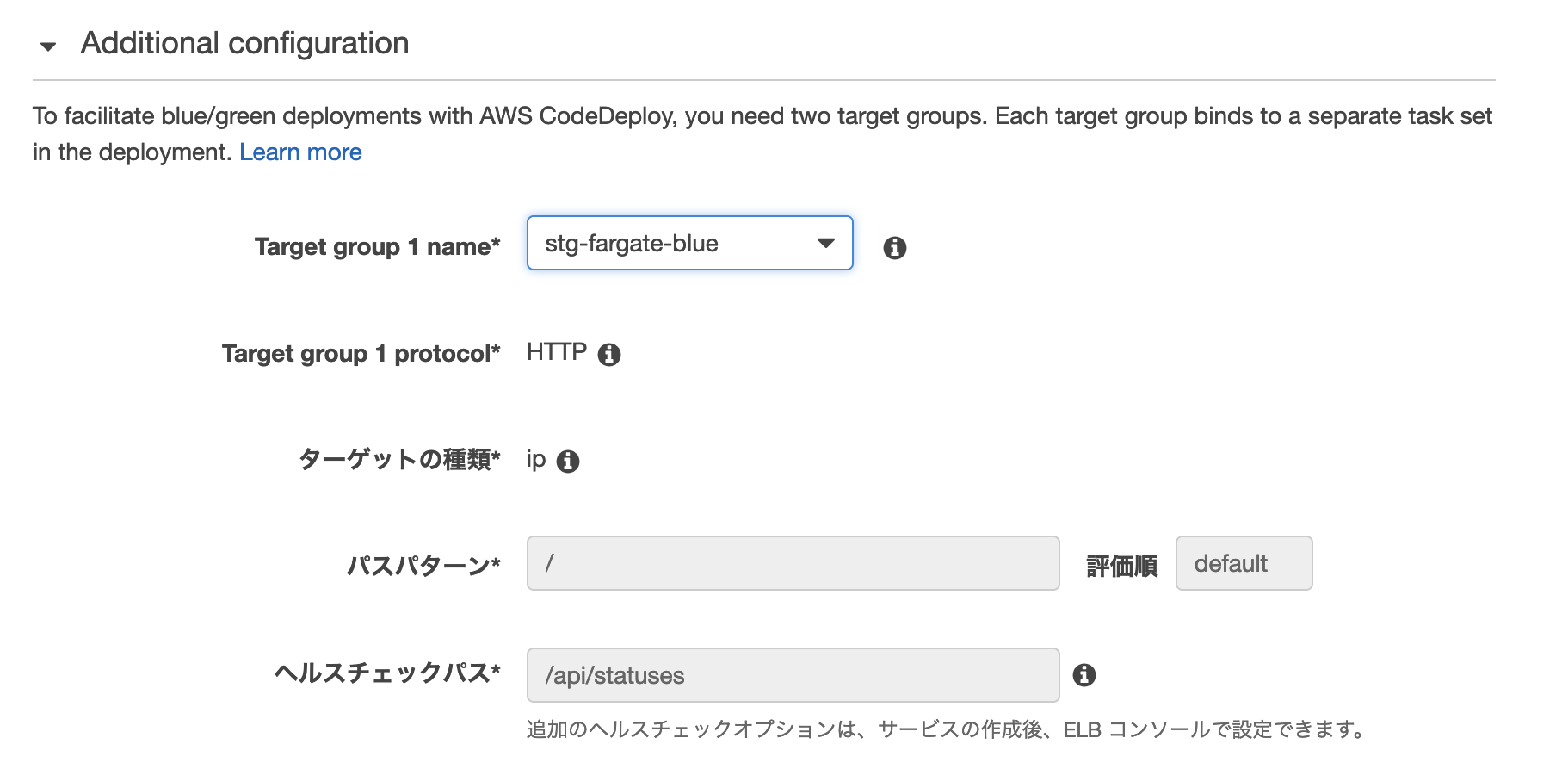Click info icon next to ip target type
1568x775 pixels.
(568, 462)
